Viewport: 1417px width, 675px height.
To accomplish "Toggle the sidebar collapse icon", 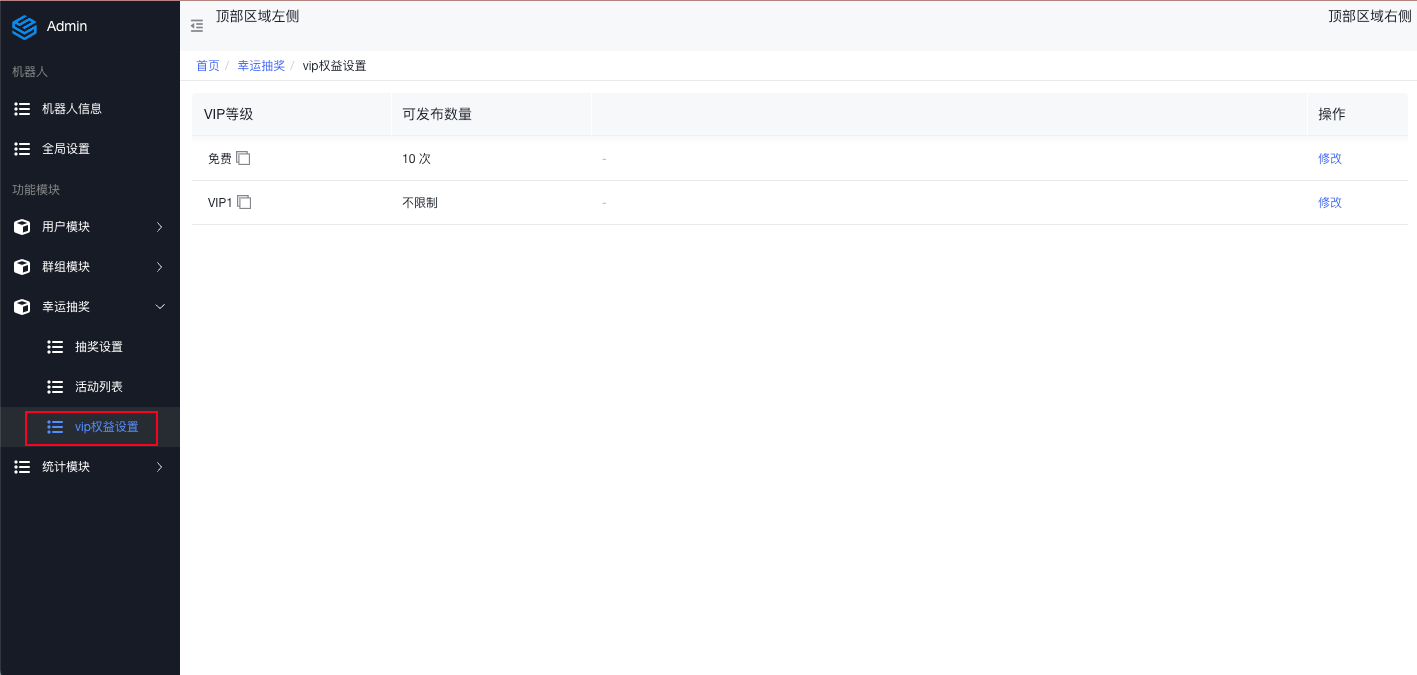I will tap(197, 26).
